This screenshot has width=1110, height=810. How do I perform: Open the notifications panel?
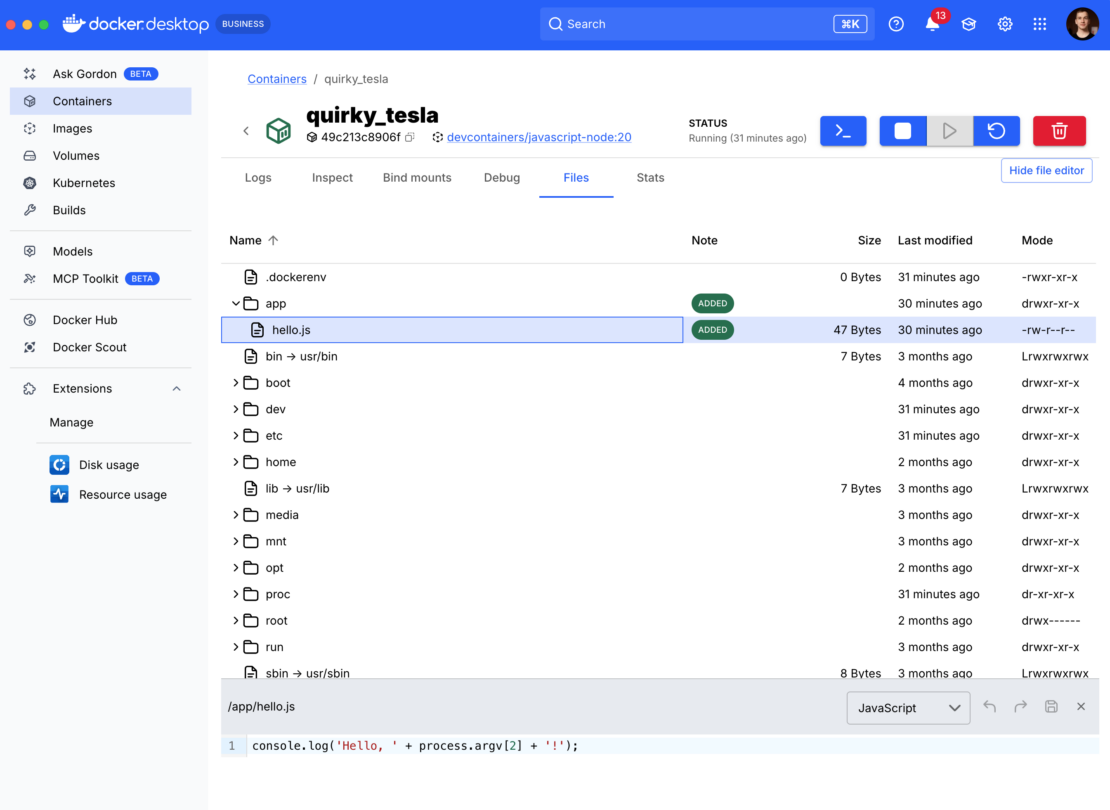932,23
